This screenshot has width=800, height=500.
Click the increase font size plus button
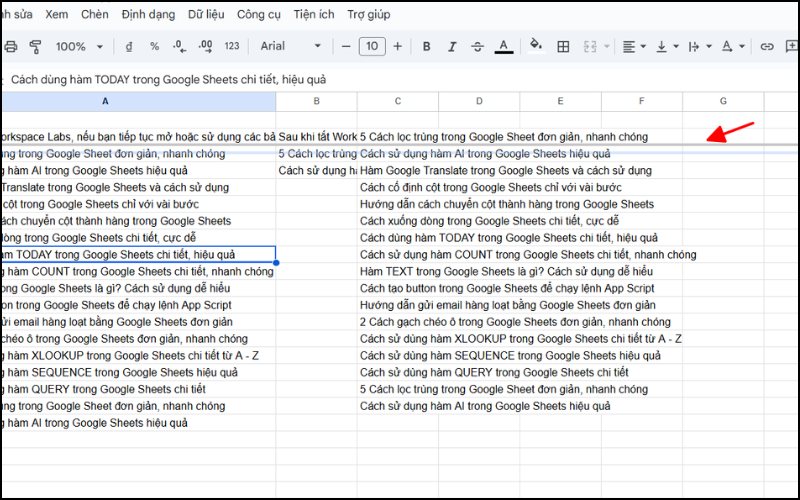[x=398, y=46]
